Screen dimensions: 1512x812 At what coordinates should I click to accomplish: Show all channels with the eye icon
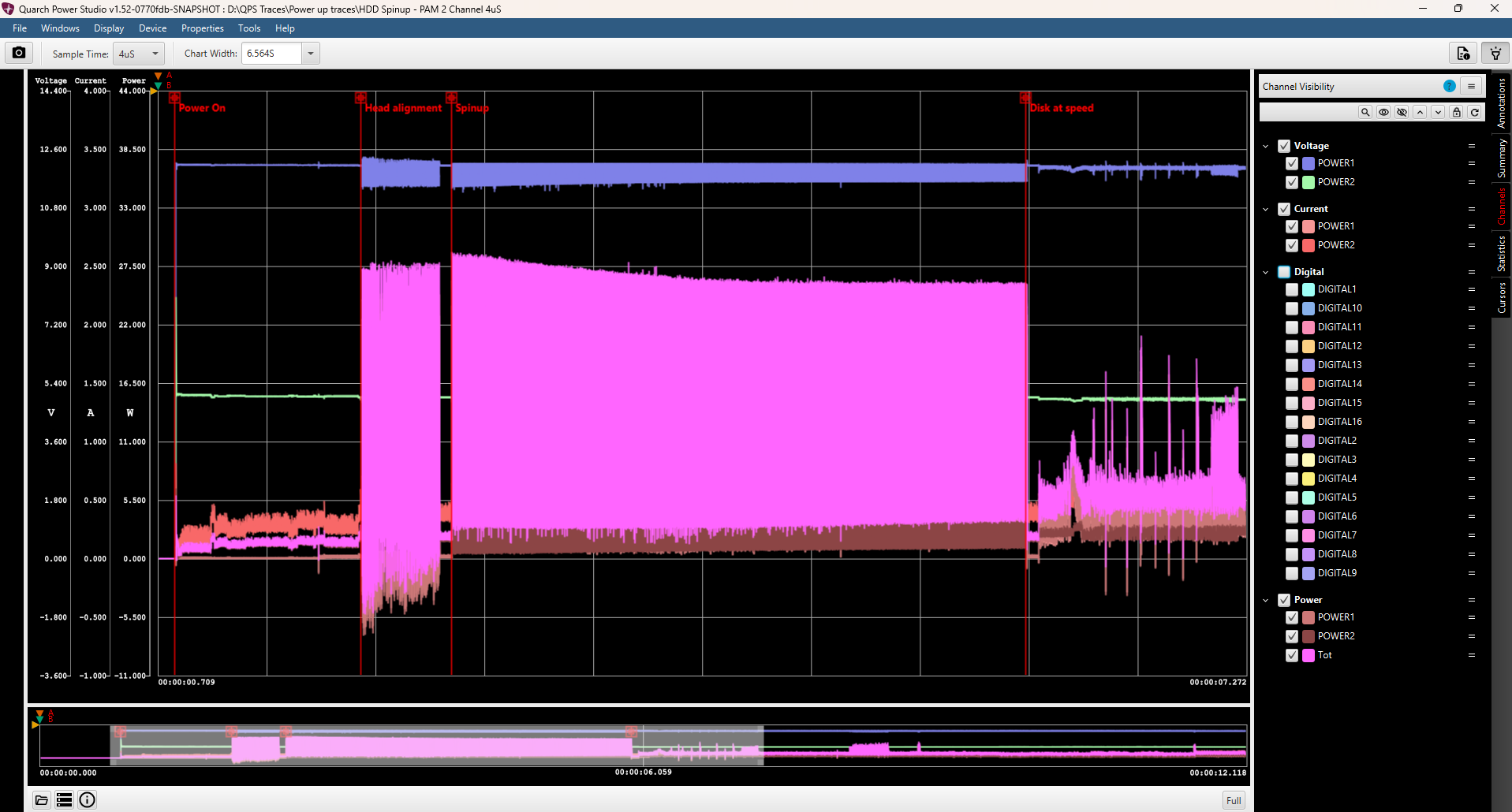(x=1383, y=112)
